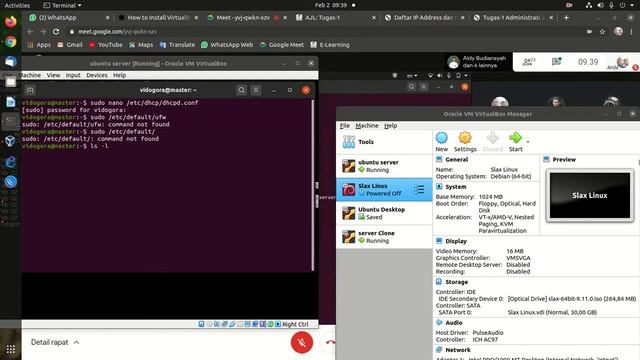Click Right Ctrl host key indicator
The height and width of the screenshot is (360, 640).
[x=295, y=324]
